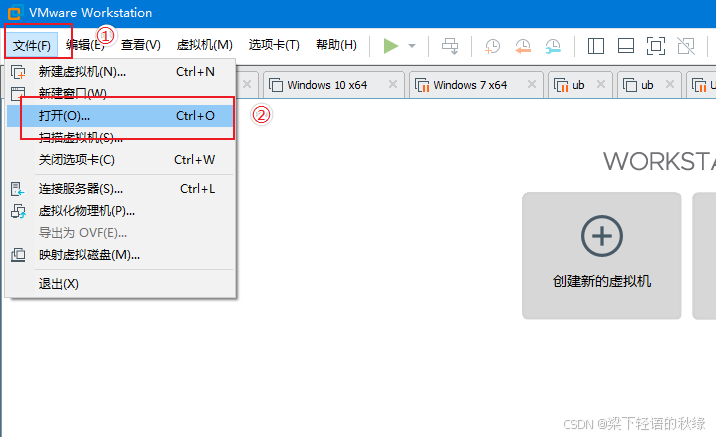Click the 创建新的虚拟机 tile
The width and height of the screenshot is (716, 437).
tap(602, 255)
